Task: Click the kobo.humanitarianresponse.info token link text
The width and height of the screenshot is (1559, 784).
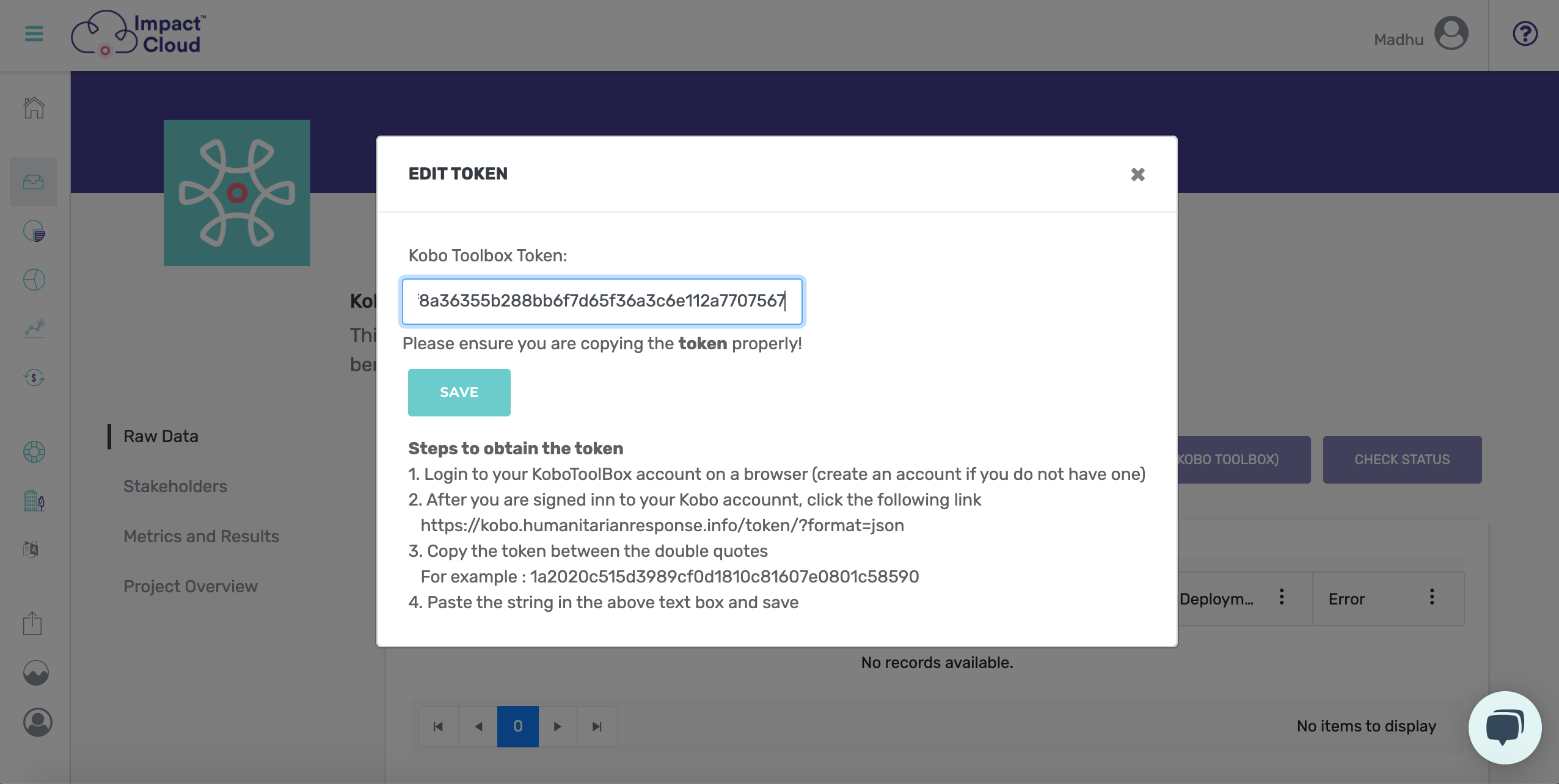Action: point(662,526)
